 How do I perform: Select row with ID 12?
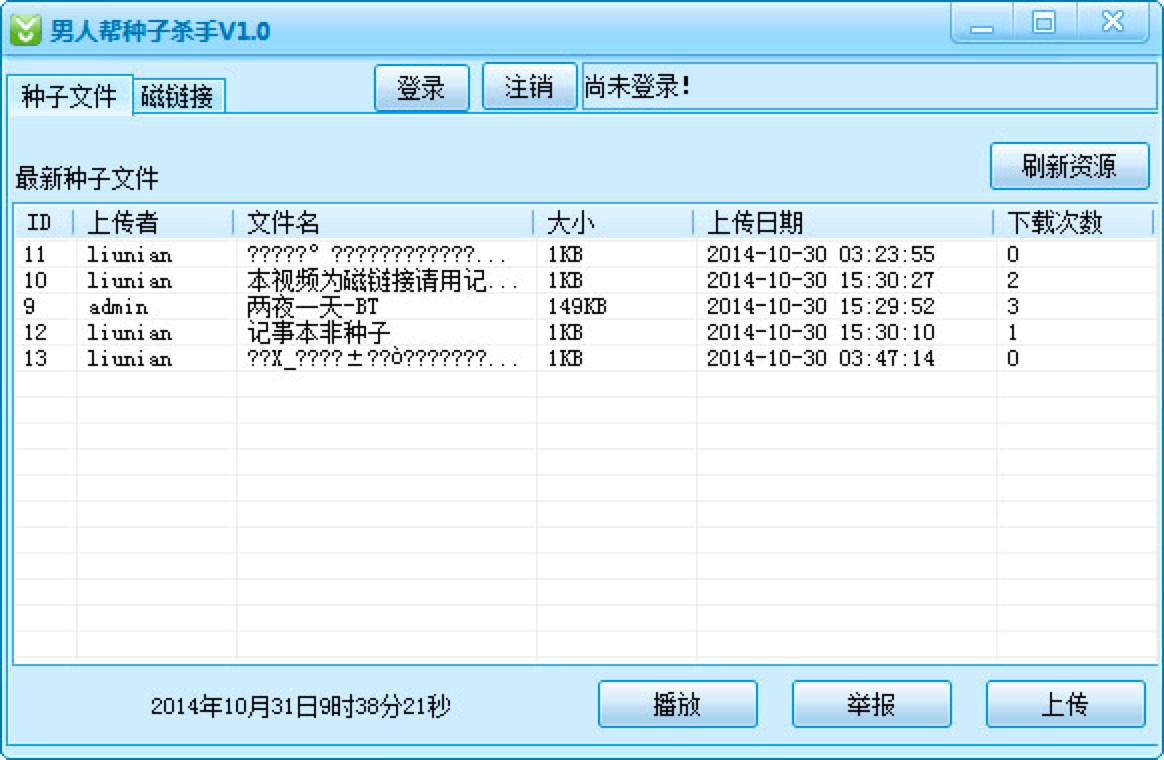click(x=585, y=332)
